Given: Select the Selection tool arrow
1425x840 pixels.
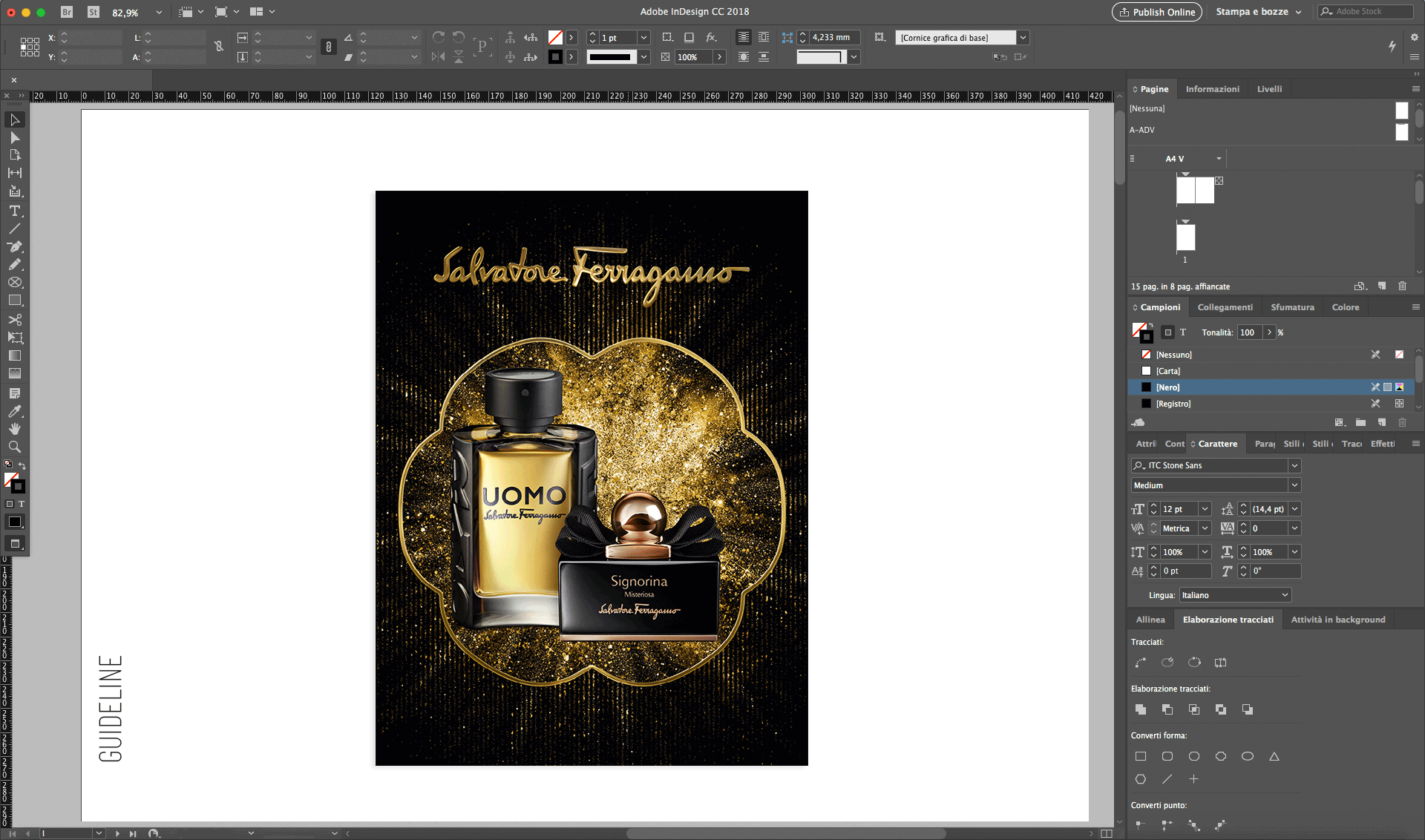Looking at the screenshot, I should coord(15,119).
